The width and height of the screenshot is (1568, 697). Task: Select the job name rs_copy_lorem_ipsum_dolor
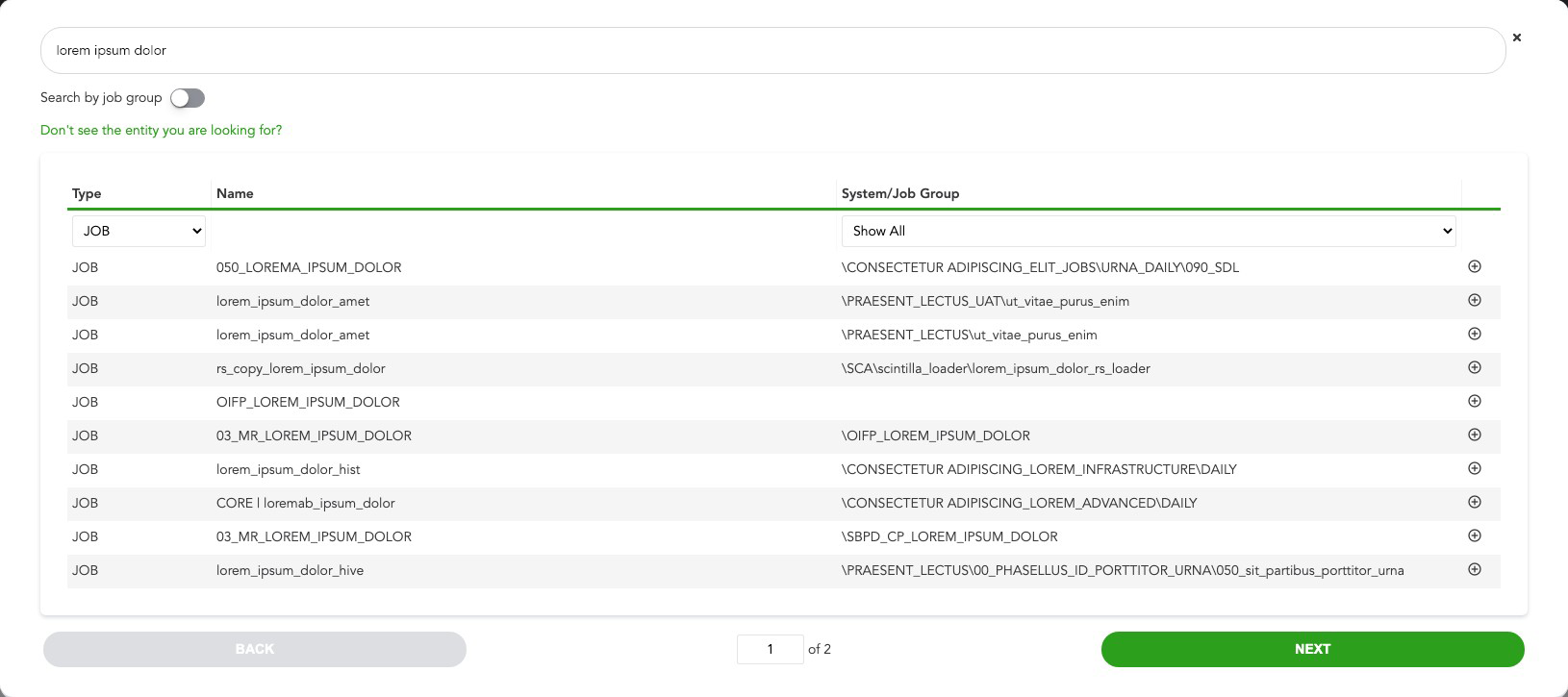301,368
